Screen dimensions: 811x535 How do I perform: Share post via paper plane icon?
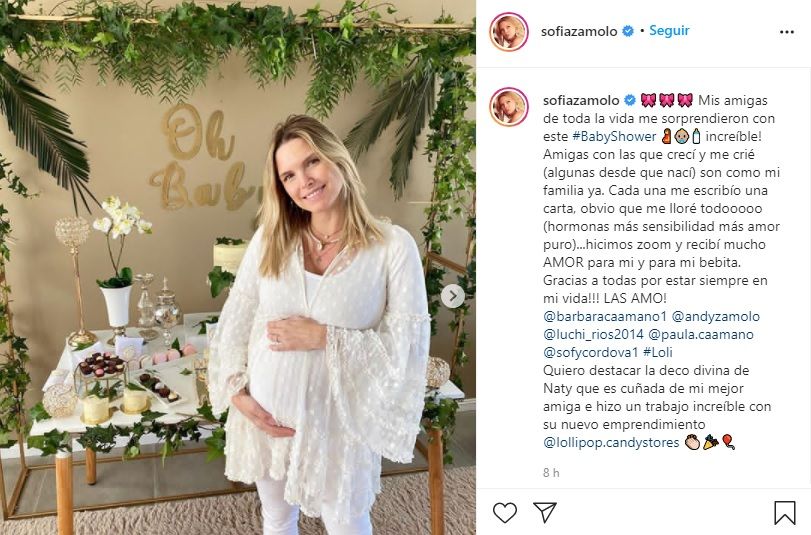click(545, 512)
